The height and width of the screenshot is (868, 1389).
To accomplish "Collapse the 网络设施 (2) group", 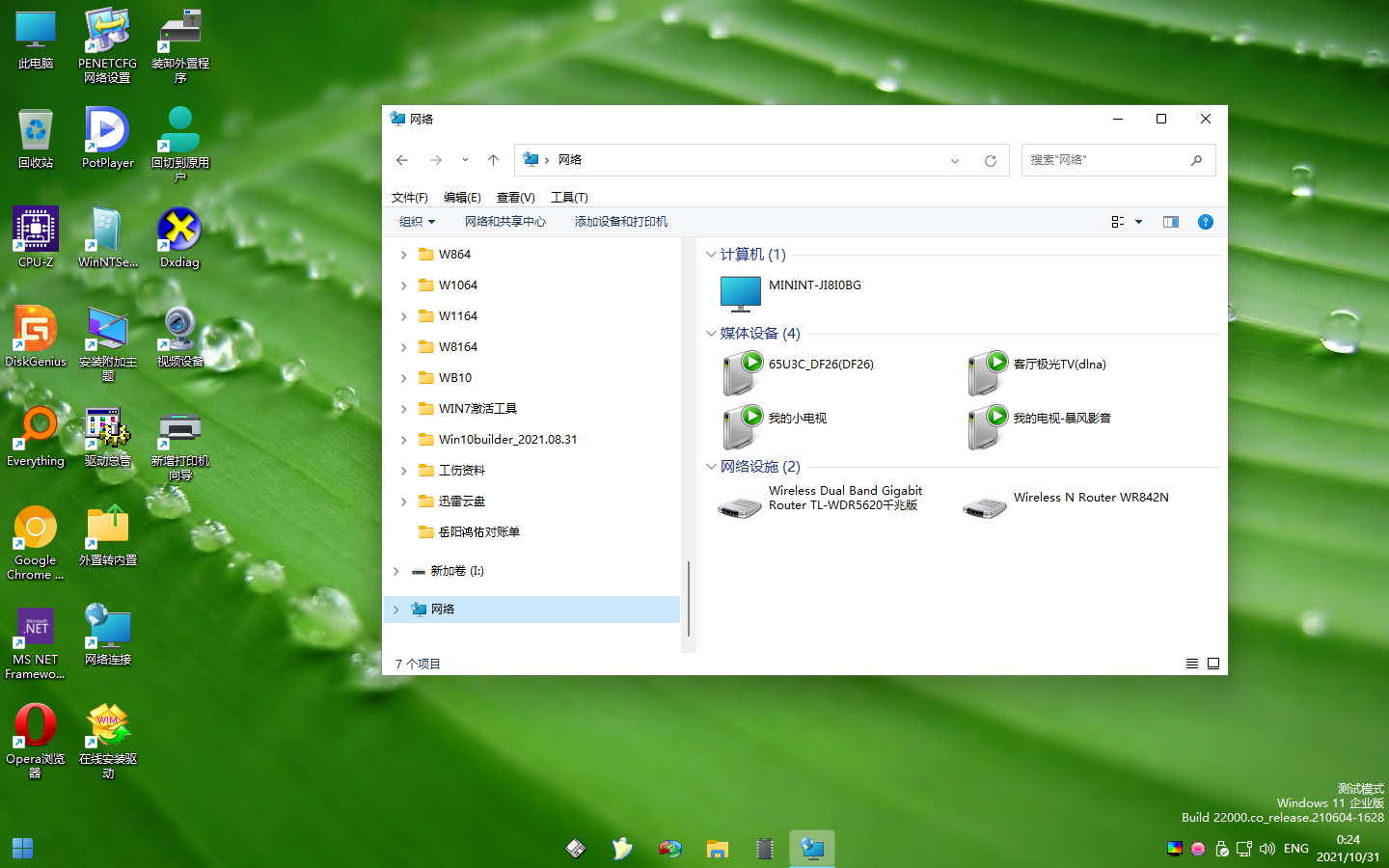I will (x=711, y=467).
